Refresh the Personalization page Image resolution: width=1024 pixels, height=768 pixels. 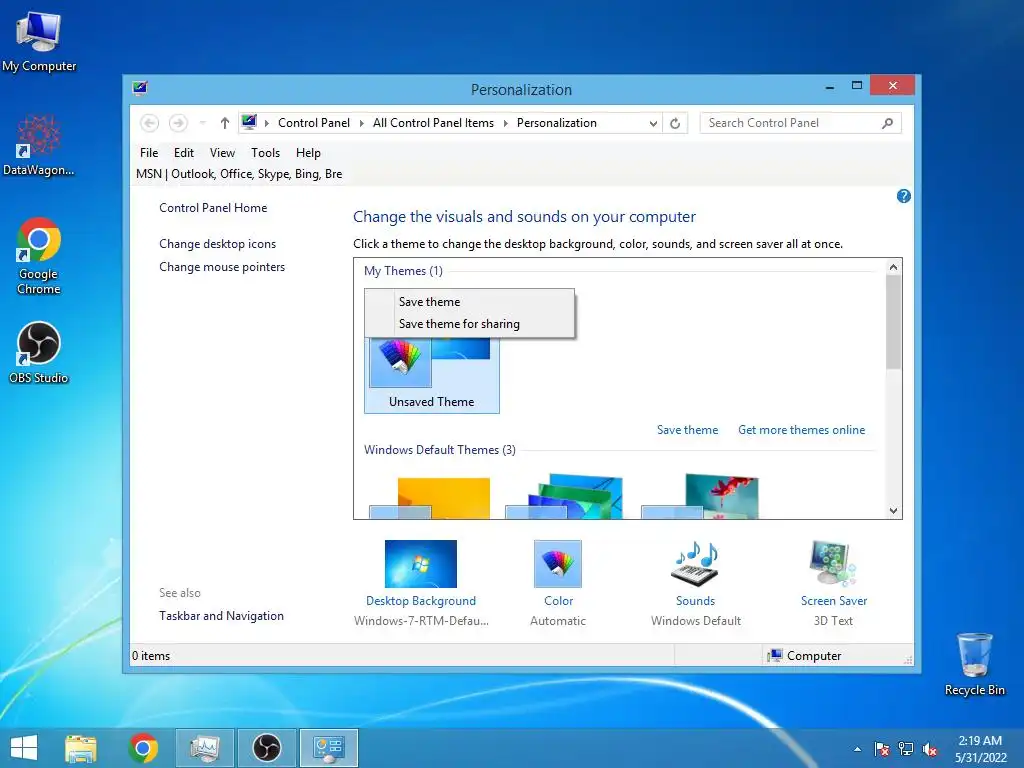(675, 123)
